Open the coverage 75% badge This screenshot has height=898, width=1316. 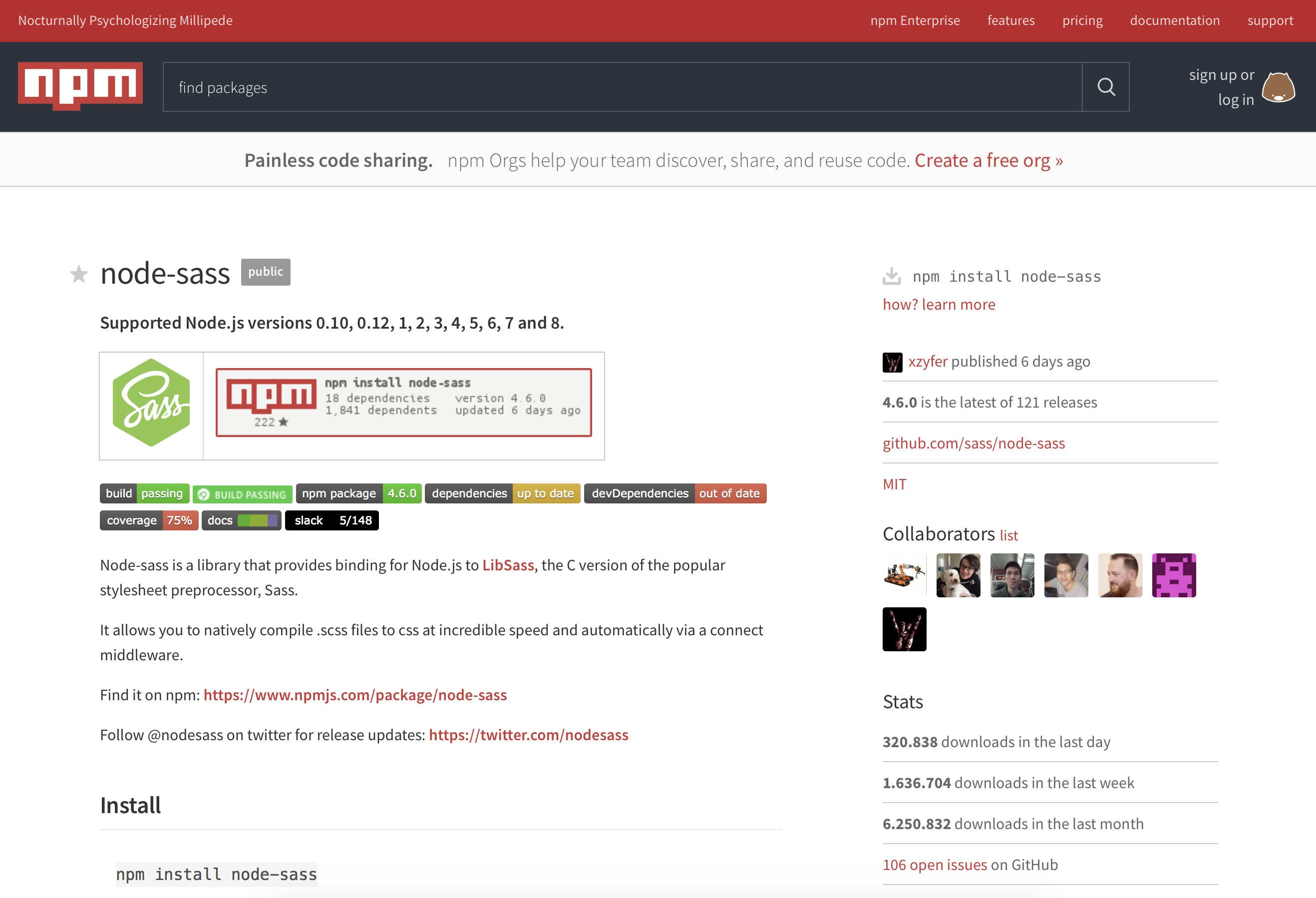pos(149,520)
